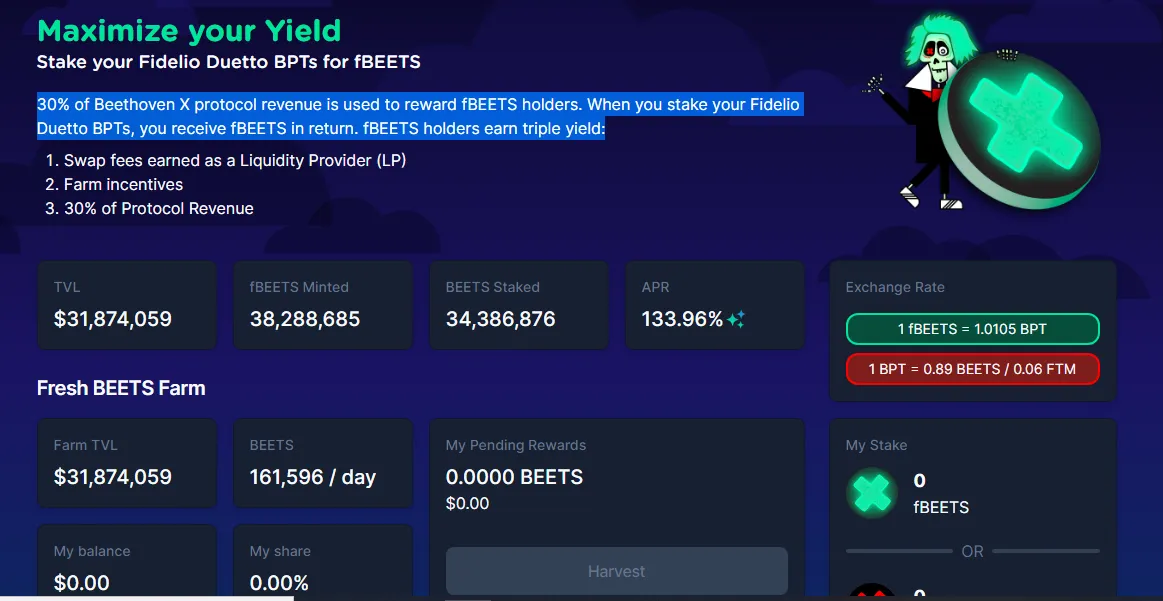
Task: Click the Beethoven skeleton mascot illustration
Action: pos(916,111)
